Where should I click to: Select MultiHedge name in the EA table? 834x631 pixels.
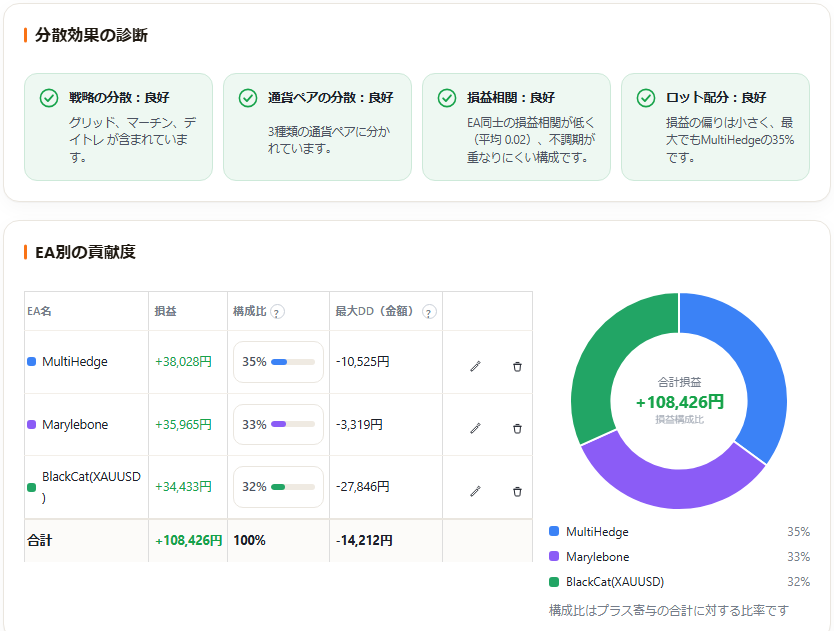tap(74, 362)
